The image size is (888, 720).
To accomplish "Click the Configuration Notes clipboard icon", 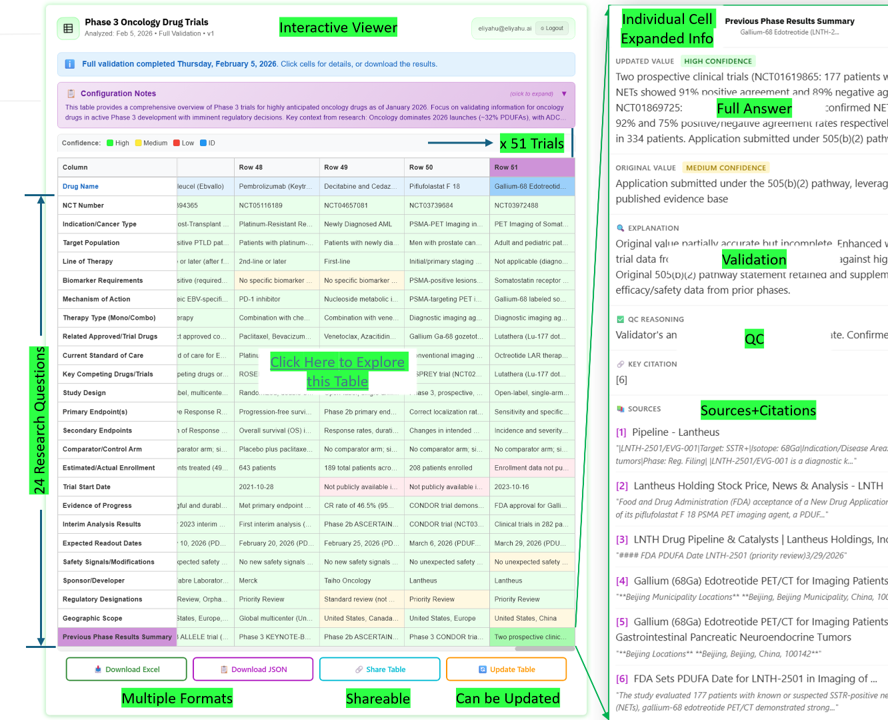I will (71, 91).
